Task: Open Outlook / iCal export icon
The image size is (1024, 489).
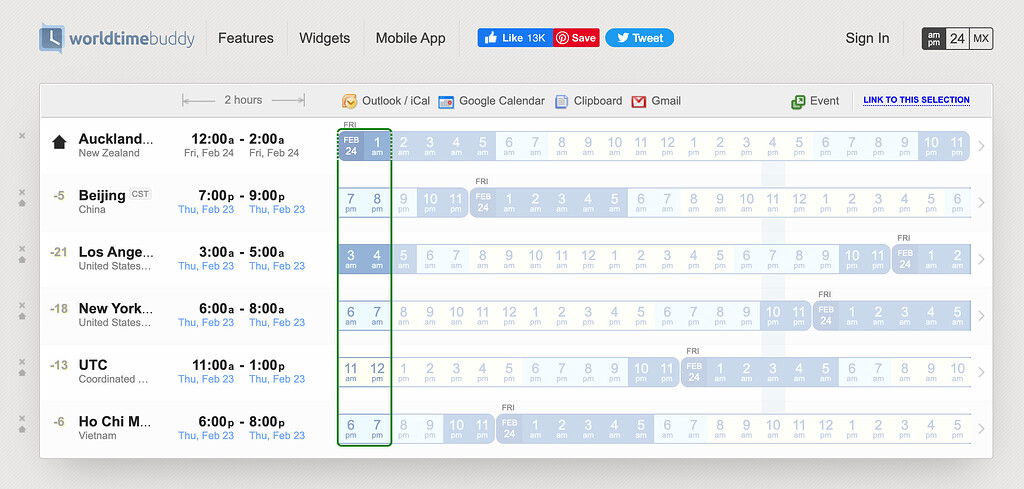Action: (x=349, y=101)
